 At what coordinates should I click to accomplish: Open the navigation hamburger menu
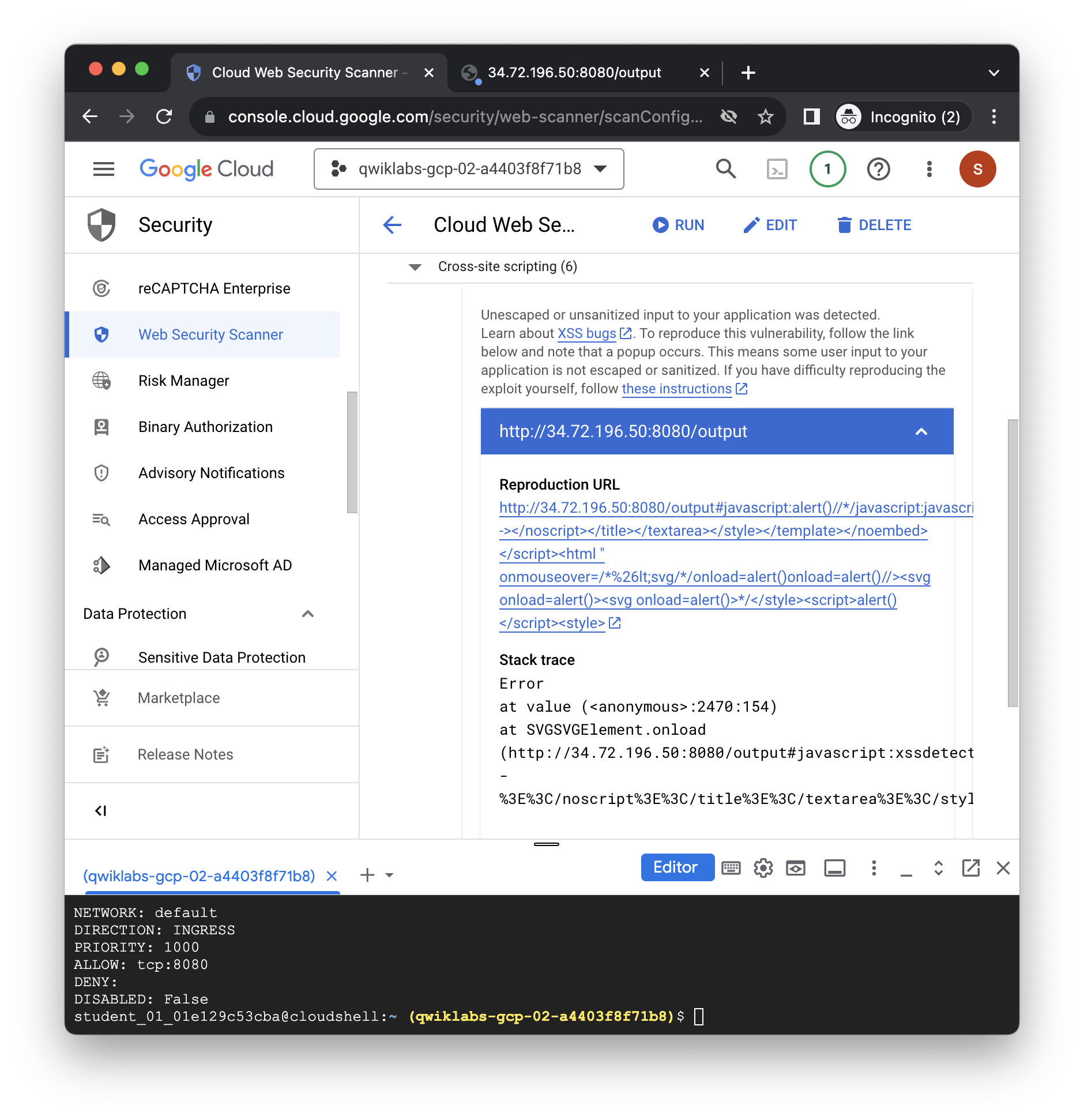point(103,169)
